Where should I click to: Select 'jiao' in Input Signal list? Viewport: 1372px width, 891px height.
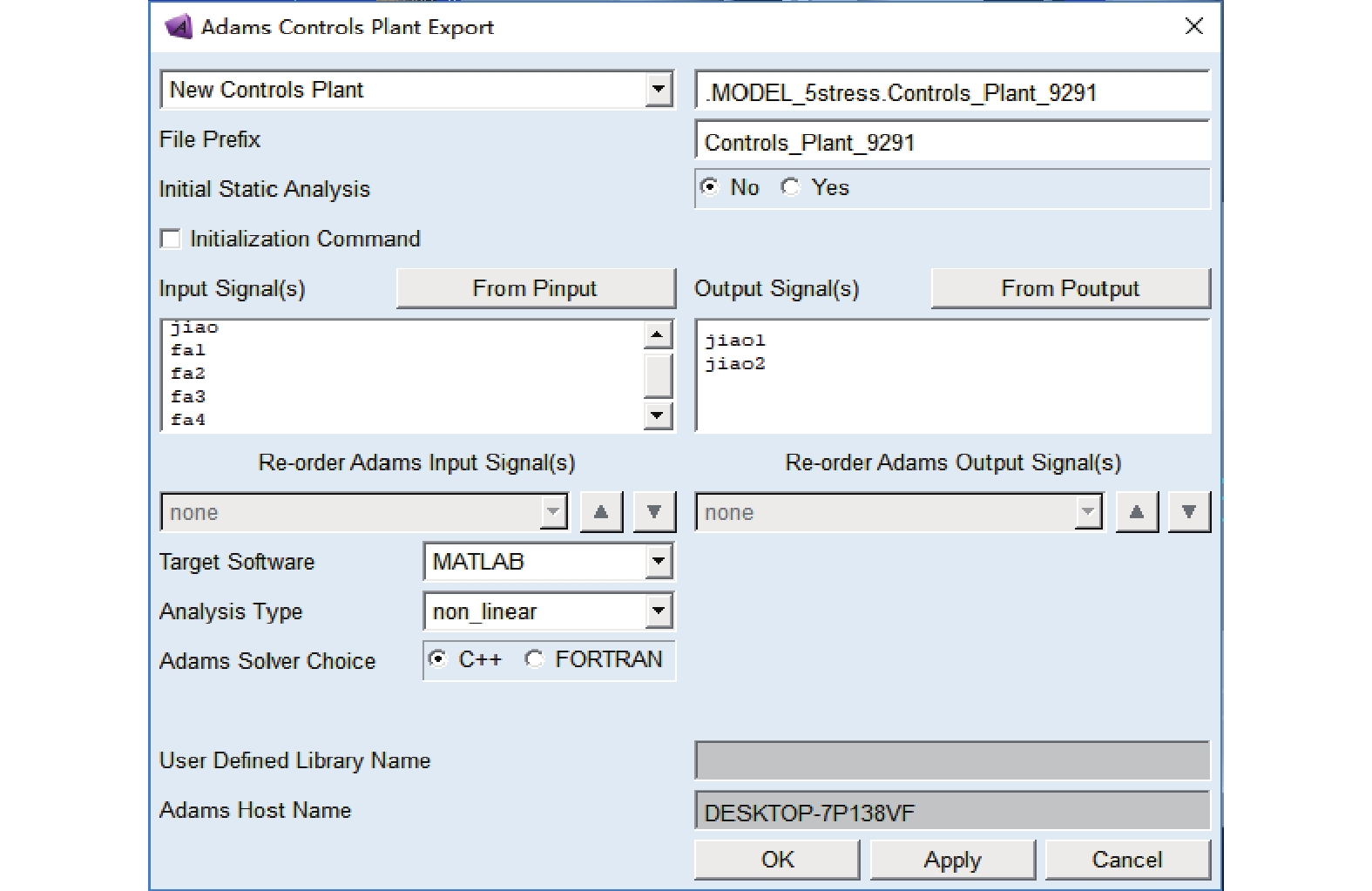pyautogui.click(x=194, y=327)
